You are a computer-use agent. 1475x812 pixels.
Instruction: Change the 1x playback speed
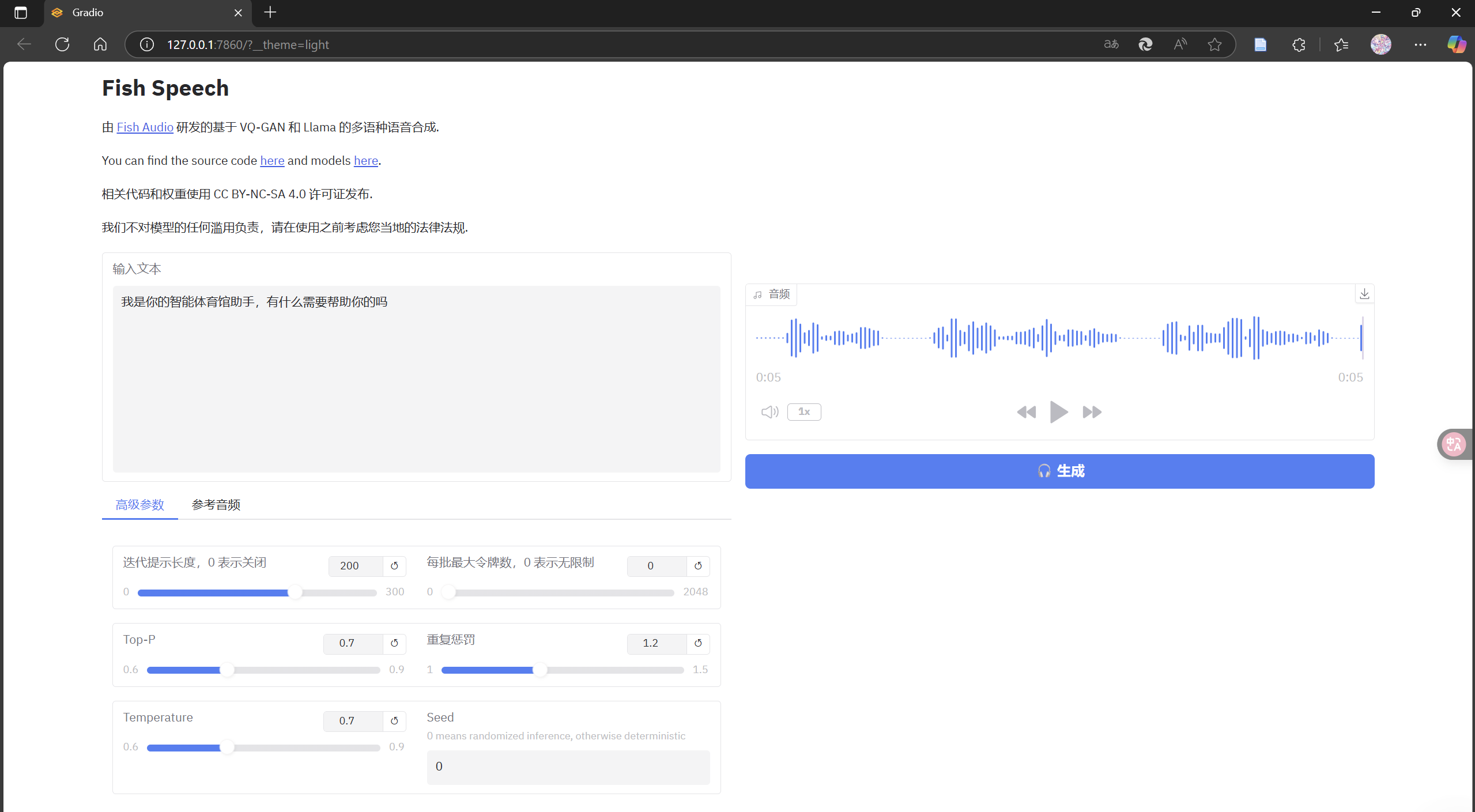[x=804, y=412]
